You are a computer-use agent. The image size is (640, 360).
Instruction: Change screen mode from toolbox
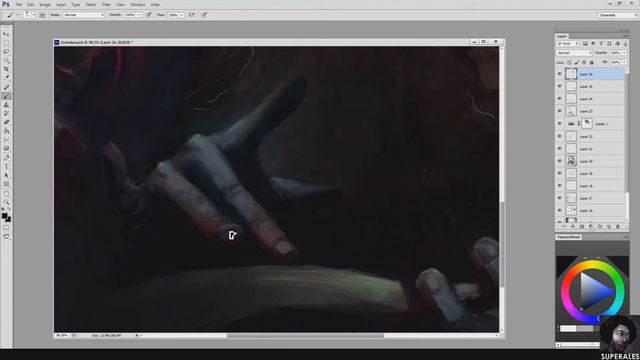(6, 237)
